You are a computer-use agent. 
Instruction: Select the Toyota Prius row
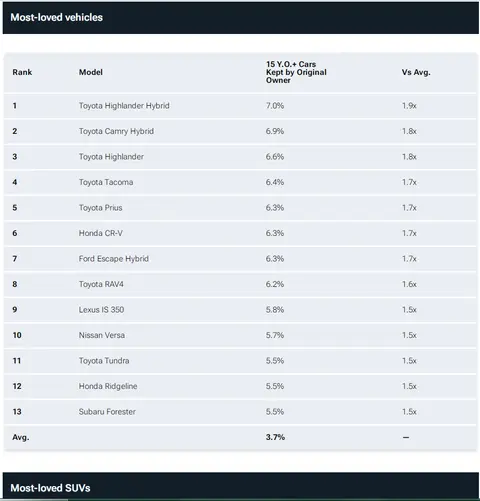point(240,208)
